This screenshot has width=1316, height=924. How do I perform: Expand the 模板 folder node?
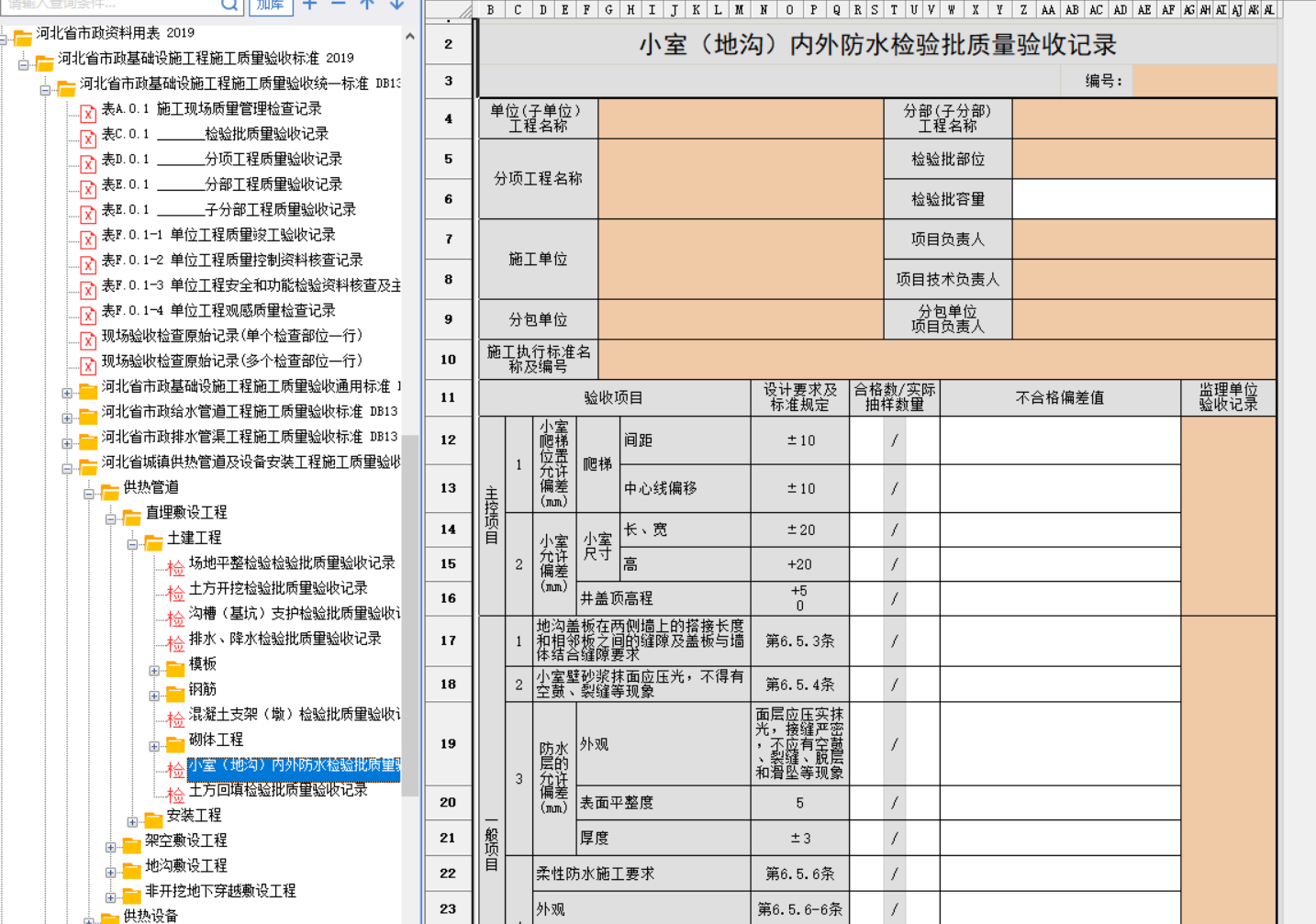click(x=154, y=670)
